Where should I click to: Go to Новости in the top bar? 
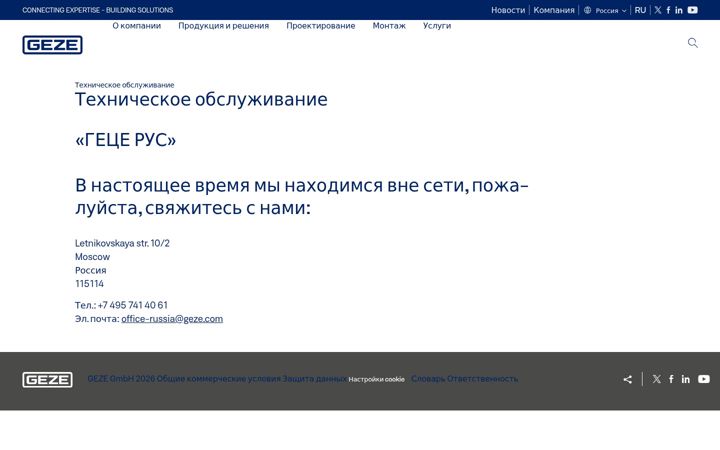(x=508, y=10)
